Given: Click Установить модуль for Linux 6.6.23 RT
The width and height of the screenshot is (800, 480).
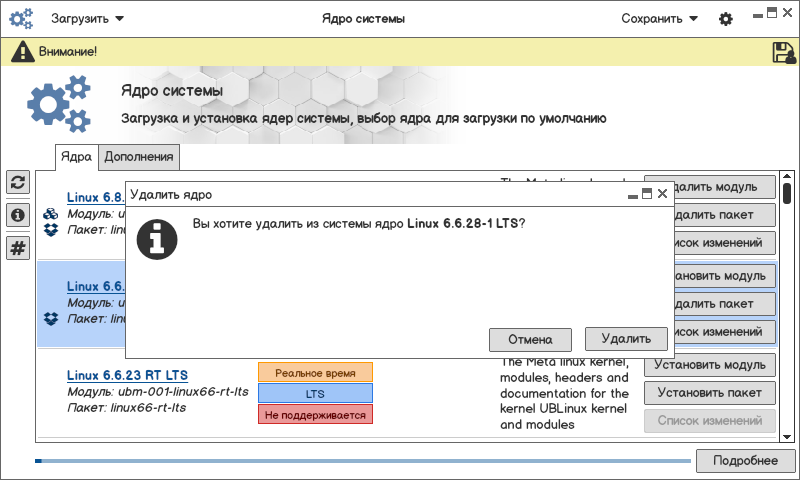Looking at the screenshot, I should [x=710, y=365].
